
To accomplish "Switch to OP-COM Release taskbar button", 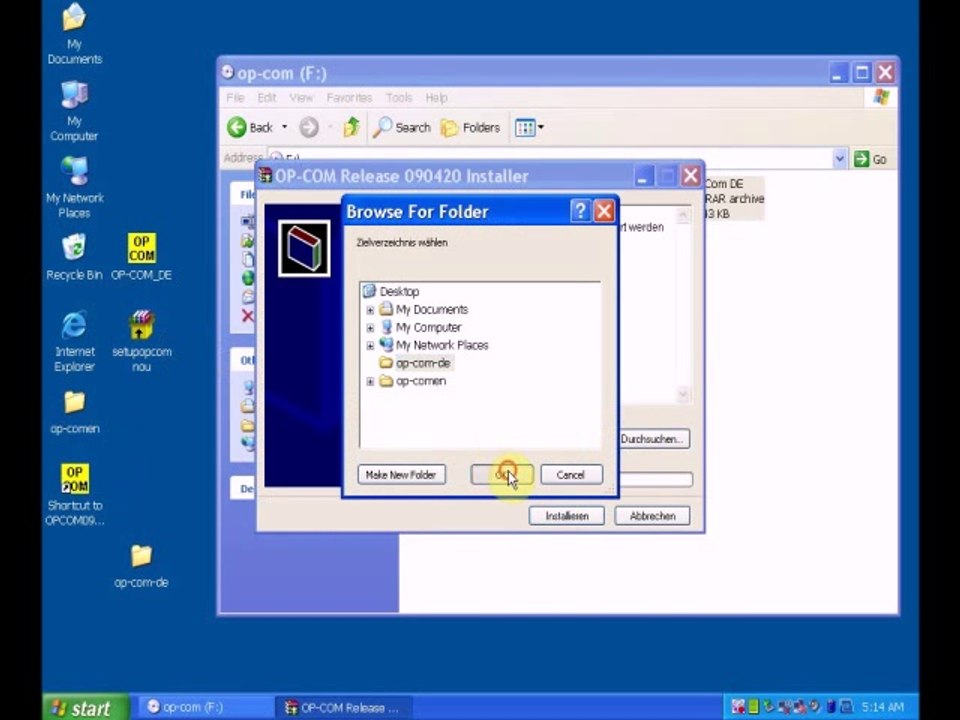I will coord(343,707).
